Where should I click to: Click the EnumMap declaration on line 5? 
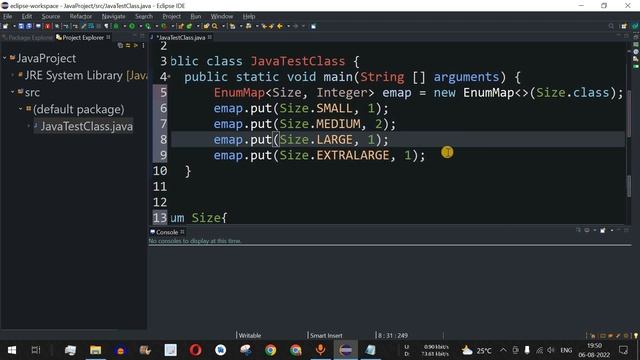coord(418,93)
